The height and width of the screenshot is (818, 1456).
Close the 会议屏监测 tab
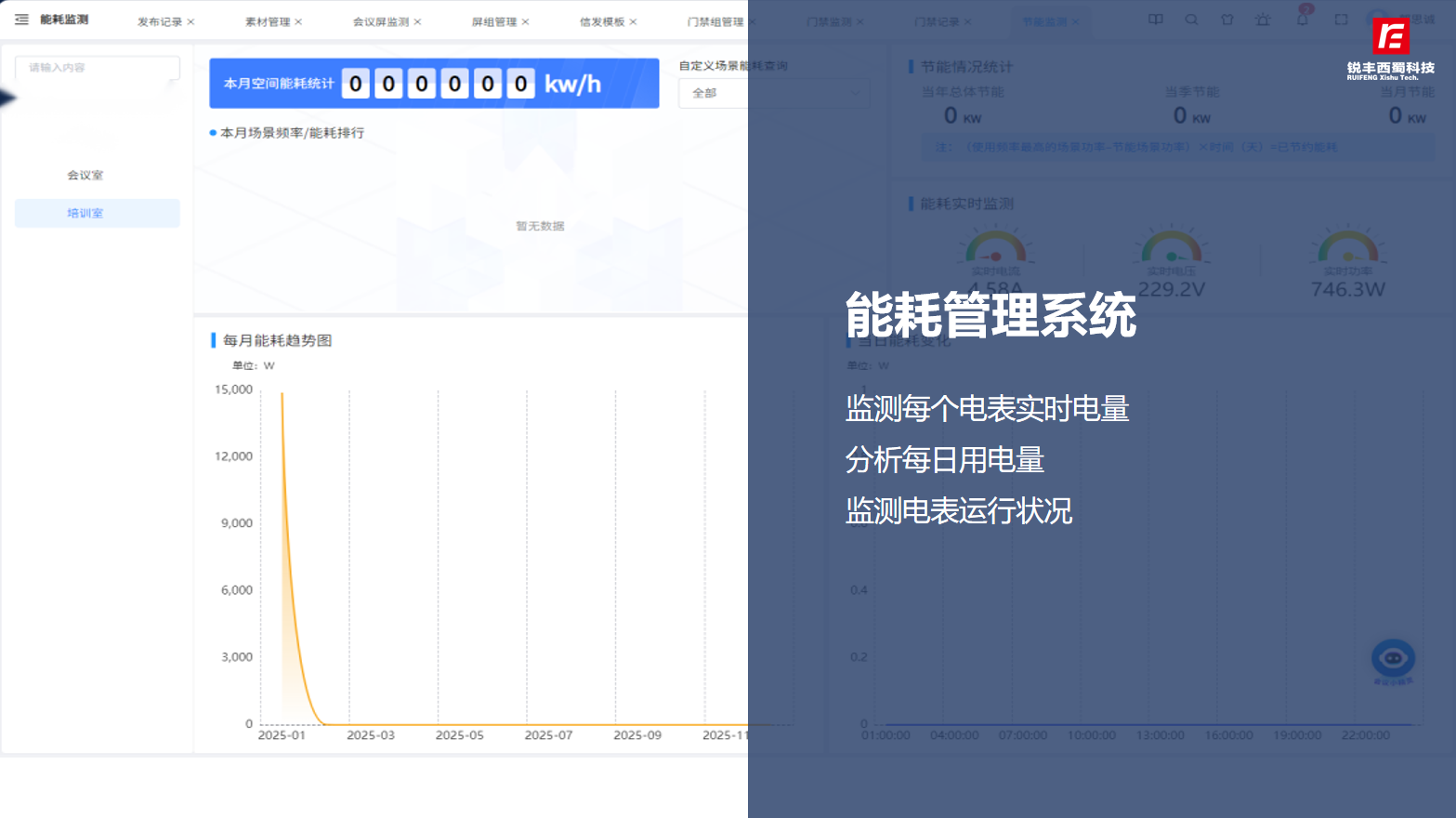pyautogui.click(x=415, y=20)
